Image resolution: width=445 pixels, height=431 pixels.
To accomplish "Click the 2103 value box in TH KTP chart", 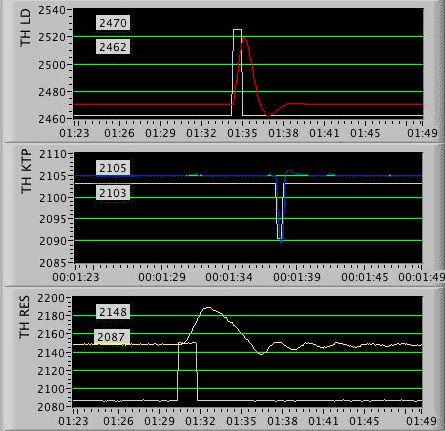I will click(113, 193).
